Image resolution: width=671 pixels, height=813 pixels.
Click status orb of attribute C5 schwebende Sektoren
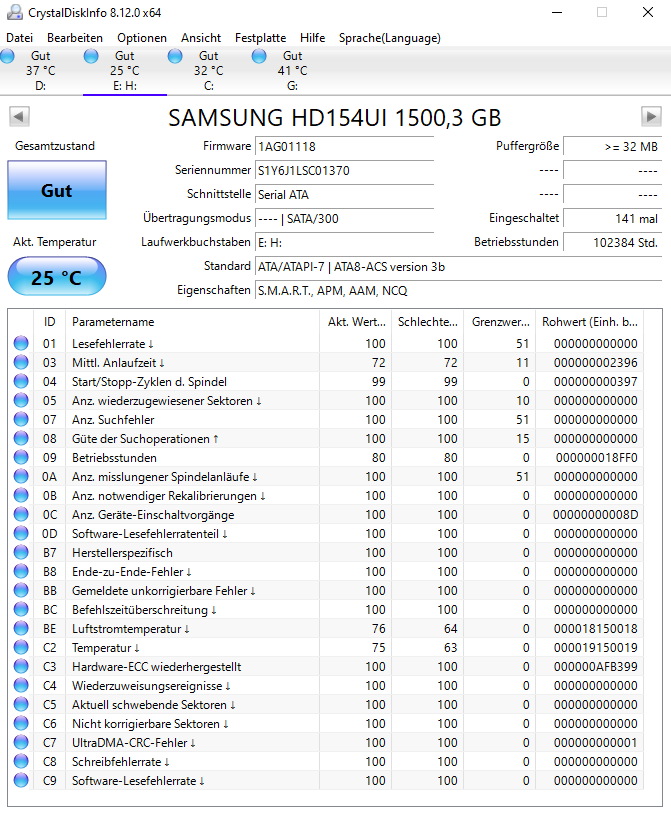21,705
